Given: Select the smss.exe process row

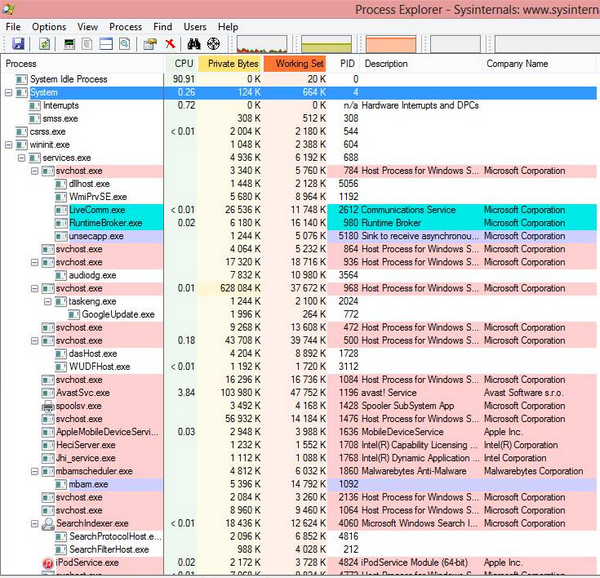Looking at the screenshot, I should click(x=298, y=119).
